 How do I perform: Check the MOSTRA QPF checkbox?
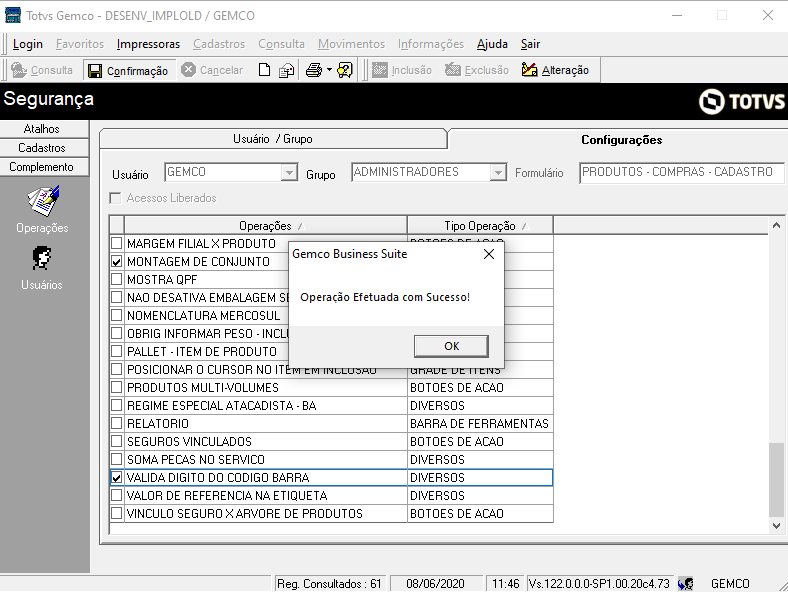click(x=117, y=279)
